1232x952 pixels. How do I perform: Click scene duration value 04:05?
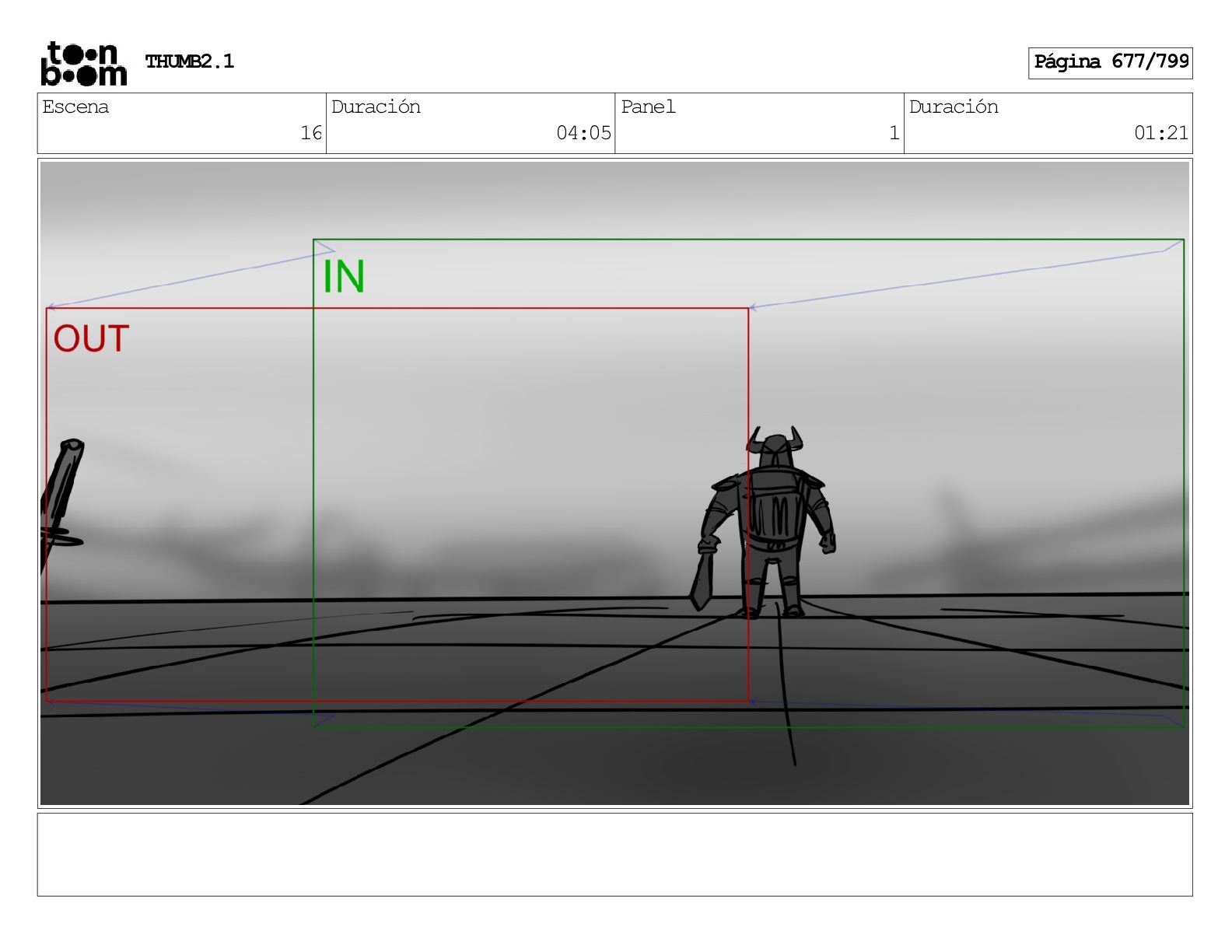point(583,133)
